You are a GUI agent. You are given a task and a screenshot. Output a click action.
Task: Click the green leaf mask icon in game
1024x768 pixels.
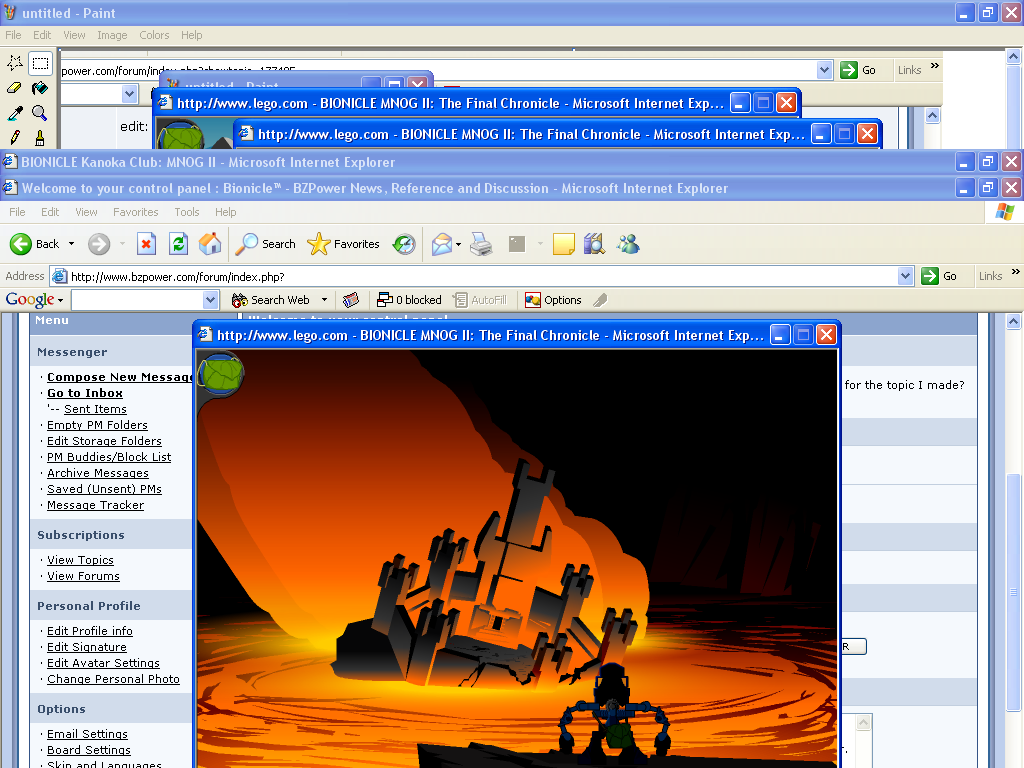(x=222, y=374)
